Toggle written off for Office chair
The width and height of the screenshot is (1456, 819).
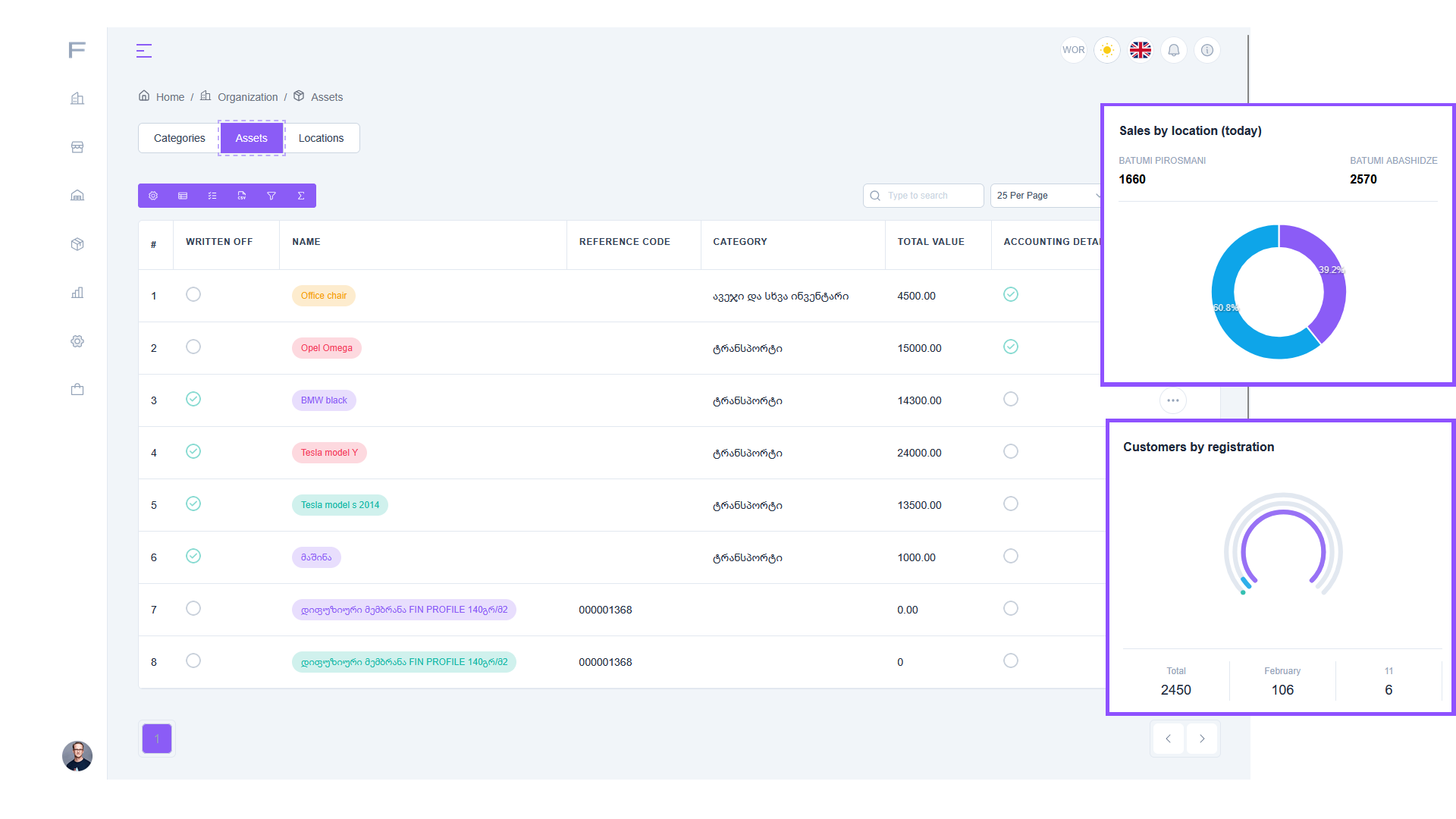[193, 294]
